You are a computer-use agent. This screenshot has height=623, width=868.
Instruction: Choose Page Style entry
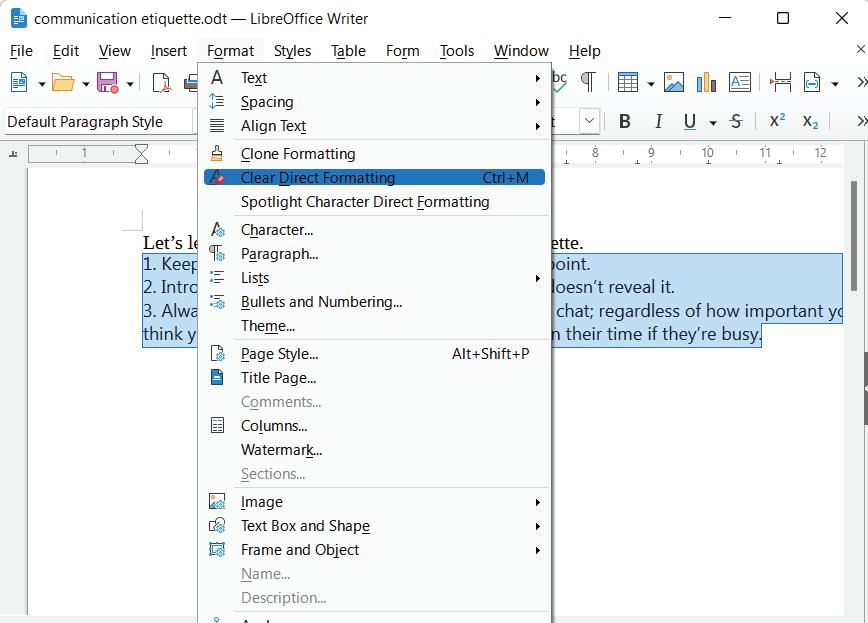[x=374, y=354]
